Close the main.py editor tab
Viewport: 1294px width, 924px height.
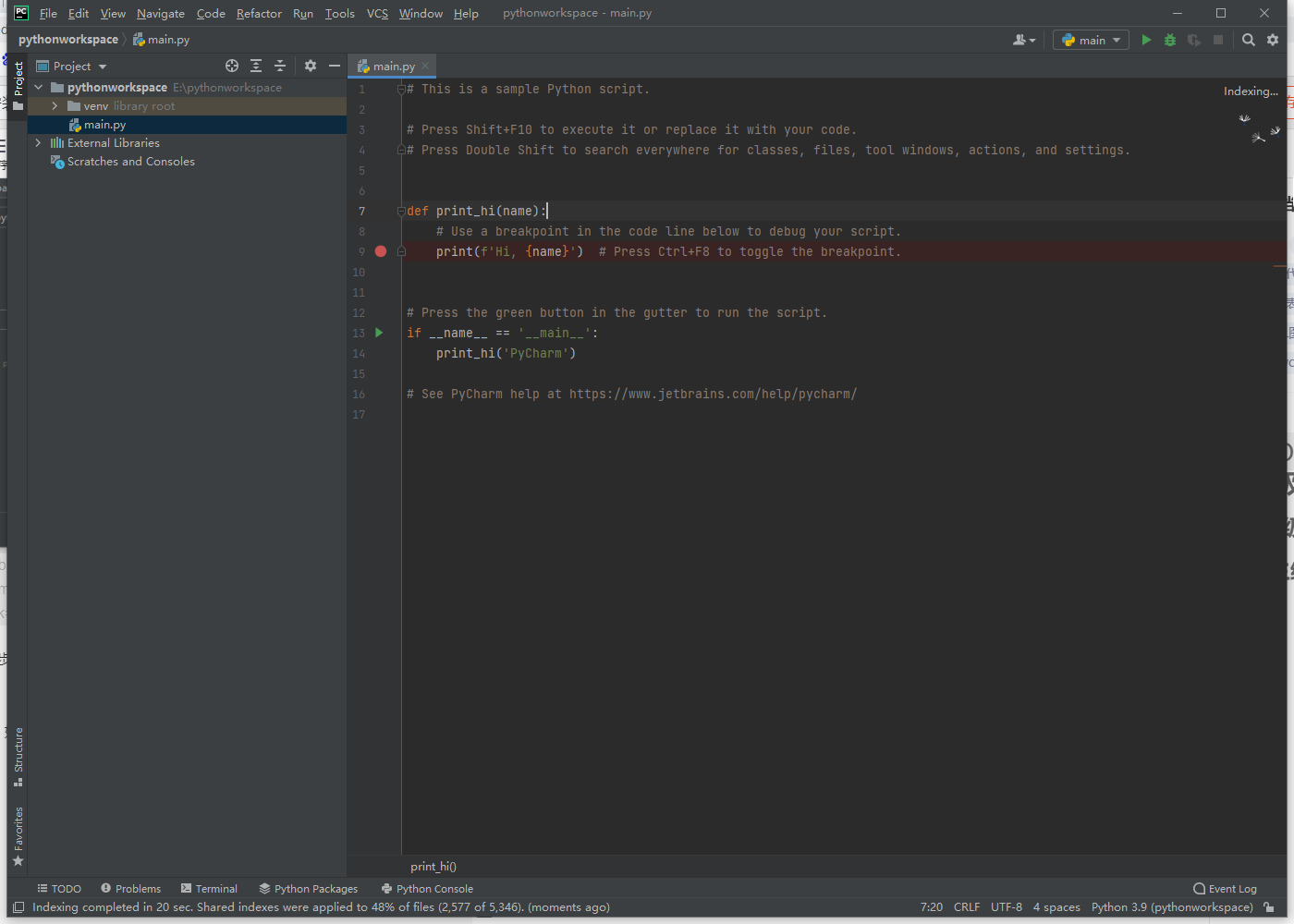coord(425,66)
